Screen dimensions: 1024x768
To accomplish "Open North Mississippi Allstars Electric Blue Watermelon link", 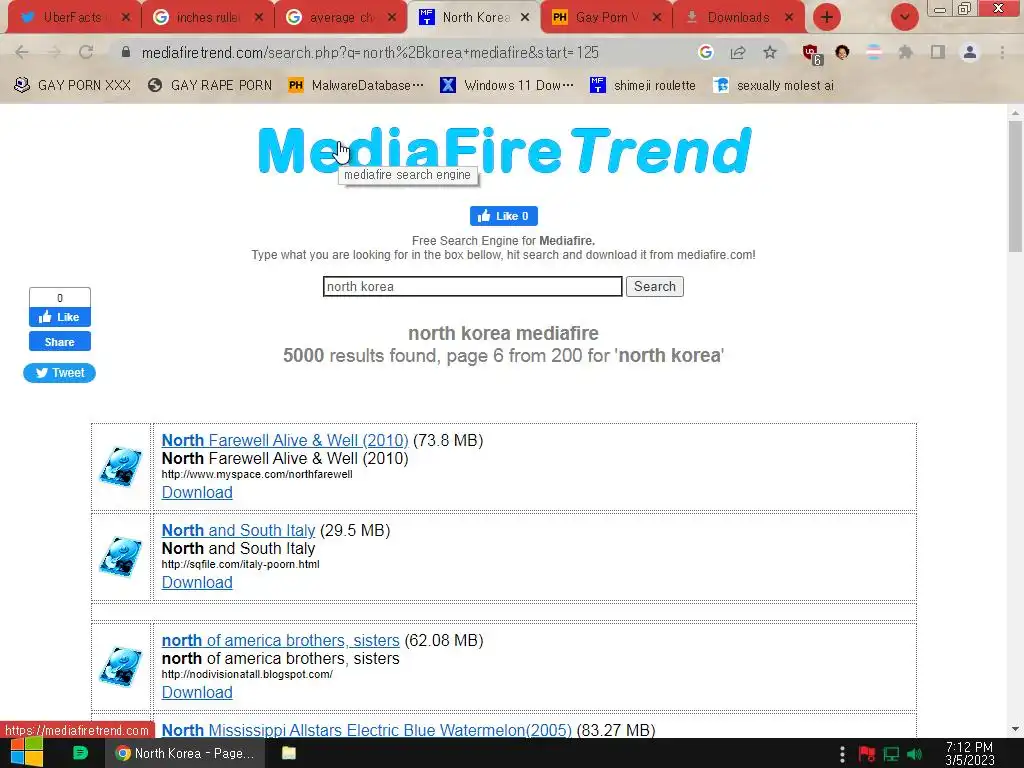I will click(x=366, y=730).
